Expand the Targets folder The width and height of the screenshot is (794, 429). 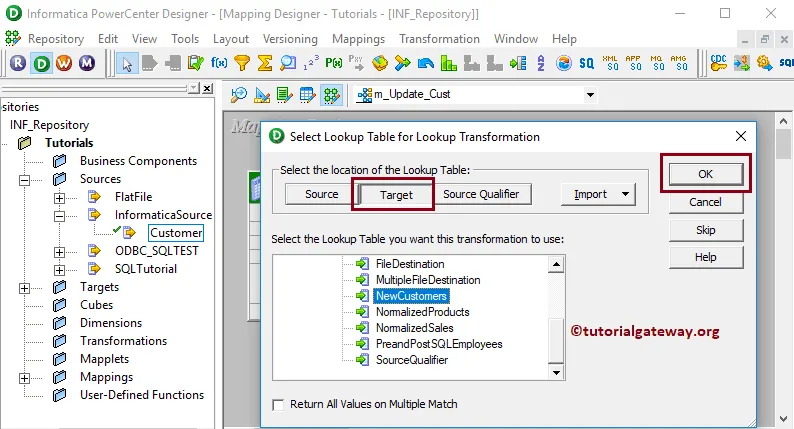[24, 288]
